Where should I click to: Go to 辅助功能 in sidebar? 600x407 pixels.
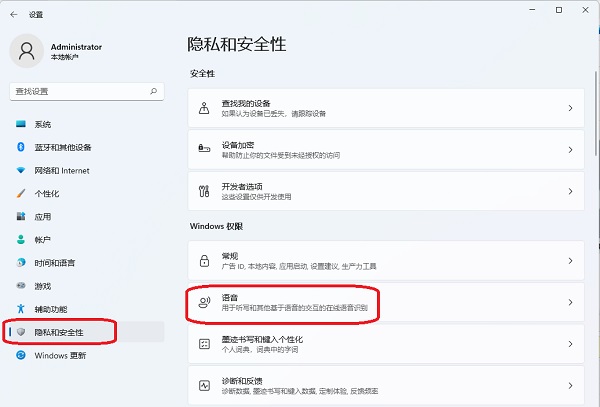coord(52,309)
